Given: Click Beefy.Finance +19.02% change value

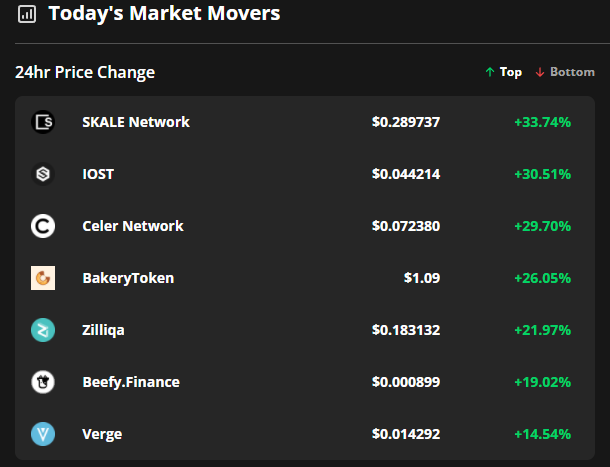Looking at the screenshot, I should (x=543, y=382).
